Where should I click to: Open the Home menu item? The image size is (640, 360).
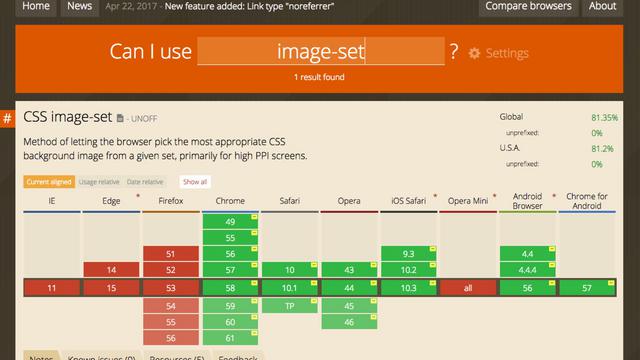click(36, 6)
